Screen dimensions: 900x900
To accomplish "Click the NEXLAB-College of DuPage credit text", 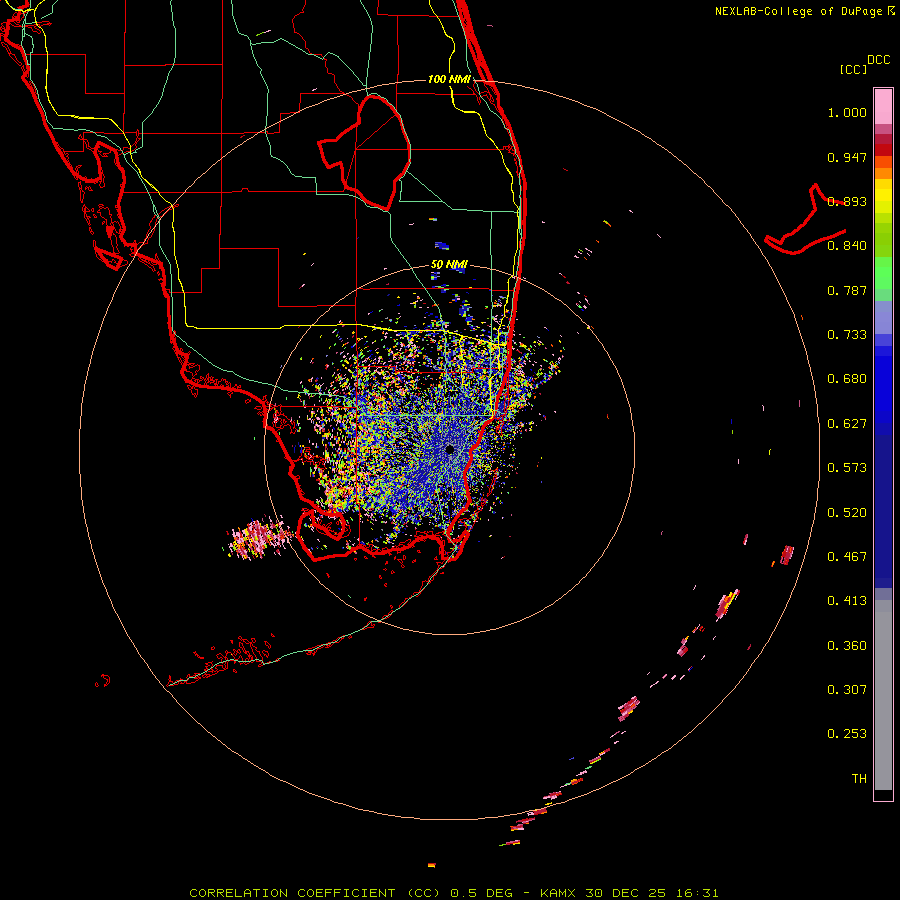I will click(x=804, y=11).
